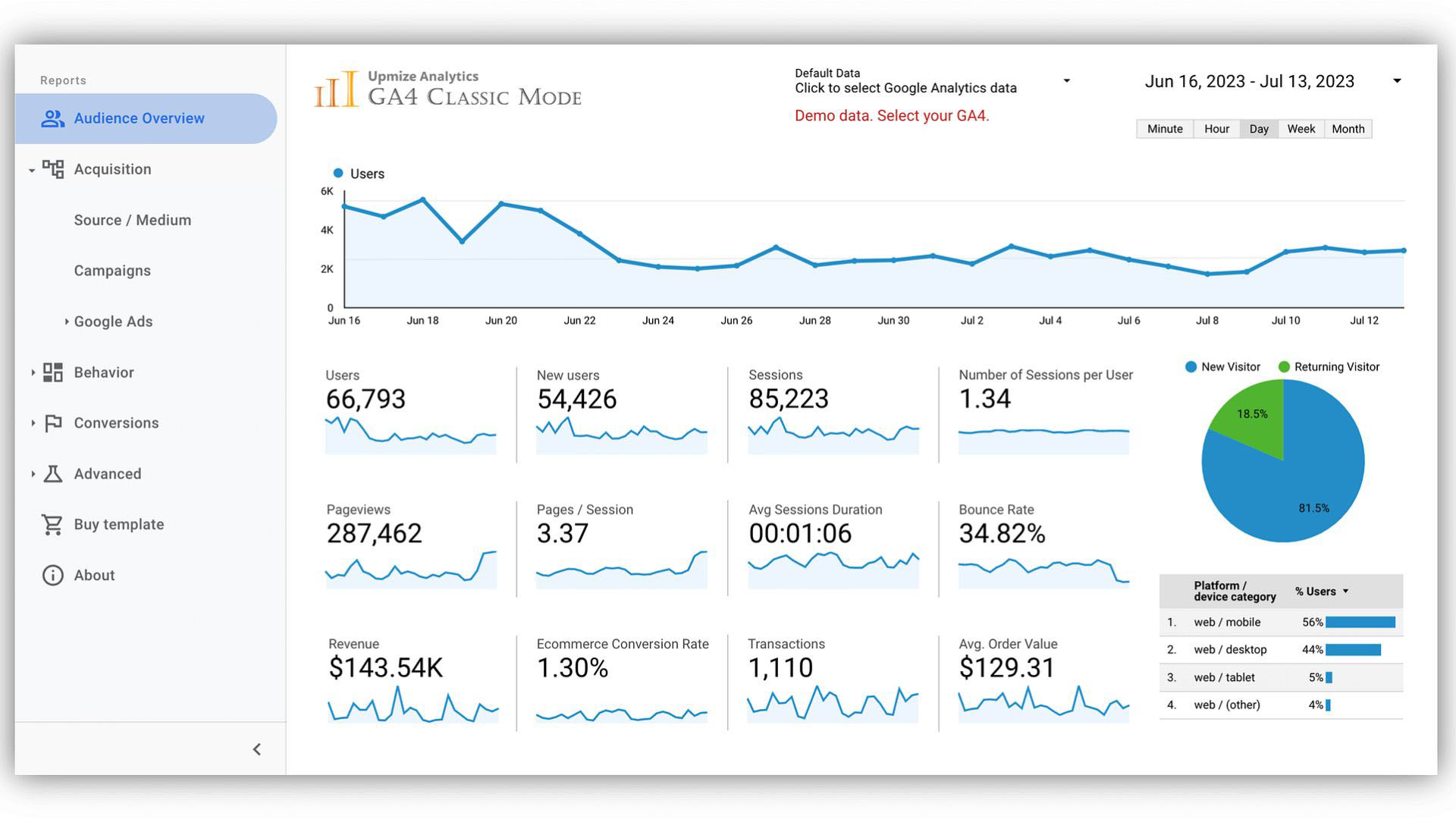
Task: Go to the Campaigns report
Action: pyautogui.click(x=111, y=271)
